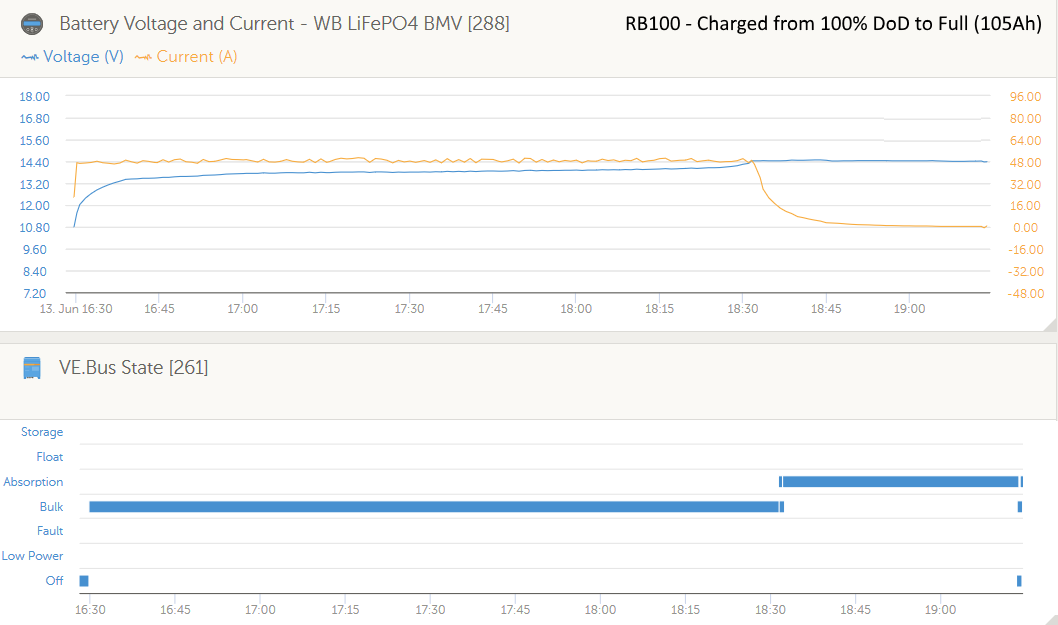
Task: Click the Low Power row label
Action: point(32,556)
